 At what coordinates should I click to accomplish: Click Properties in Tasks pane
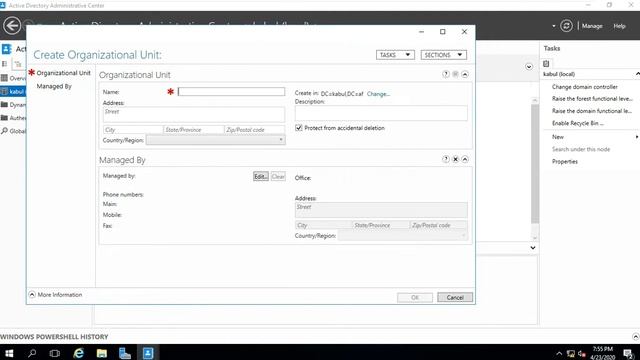pos(565,162)
